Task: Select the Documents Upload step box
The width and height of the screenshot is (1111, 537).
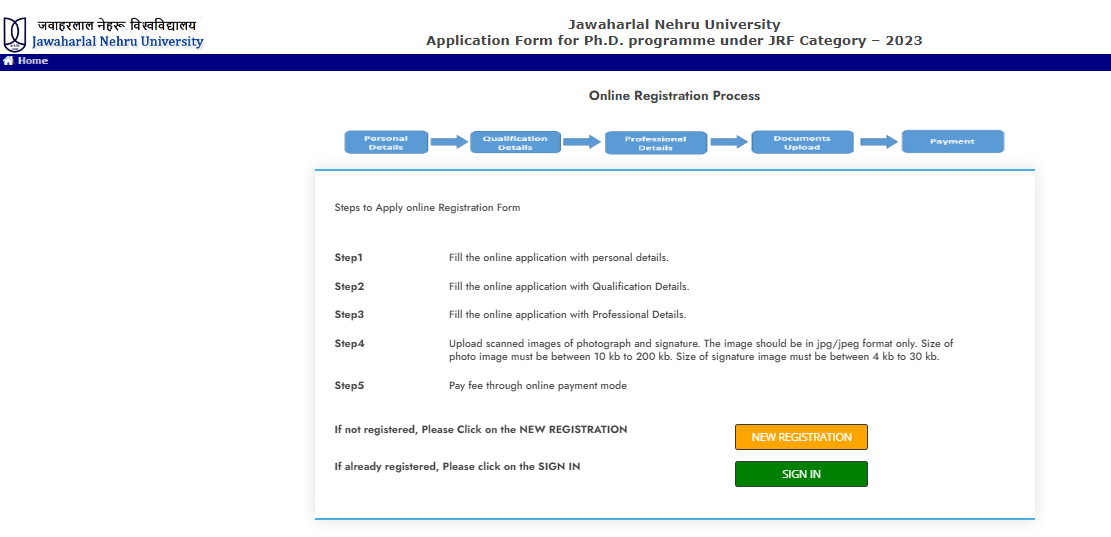Action: [x=802, y=142]
